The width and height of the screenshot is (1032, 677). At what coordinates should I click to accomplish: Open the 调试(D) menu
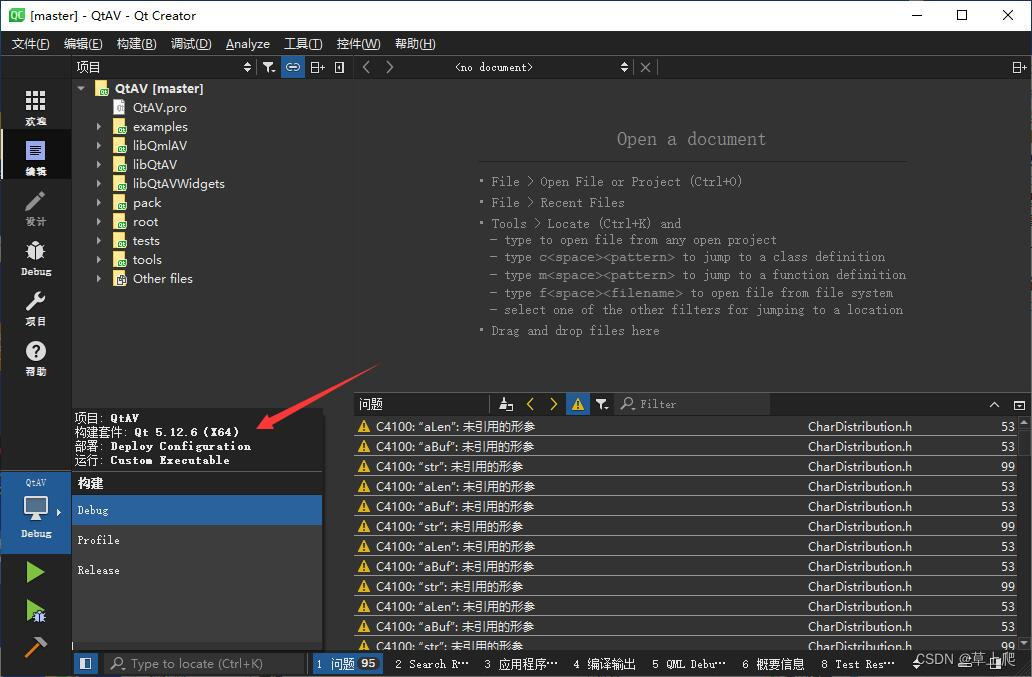pyautogui.click(x=191, y=44)
